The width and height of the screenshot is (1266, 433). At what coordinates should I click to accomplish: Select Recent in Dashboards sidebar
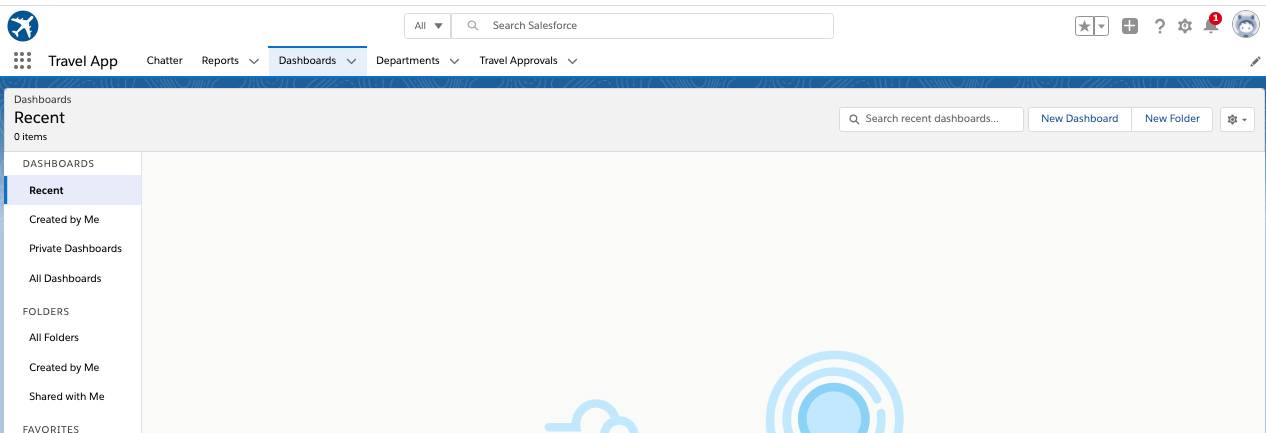[x=72, y=190]
